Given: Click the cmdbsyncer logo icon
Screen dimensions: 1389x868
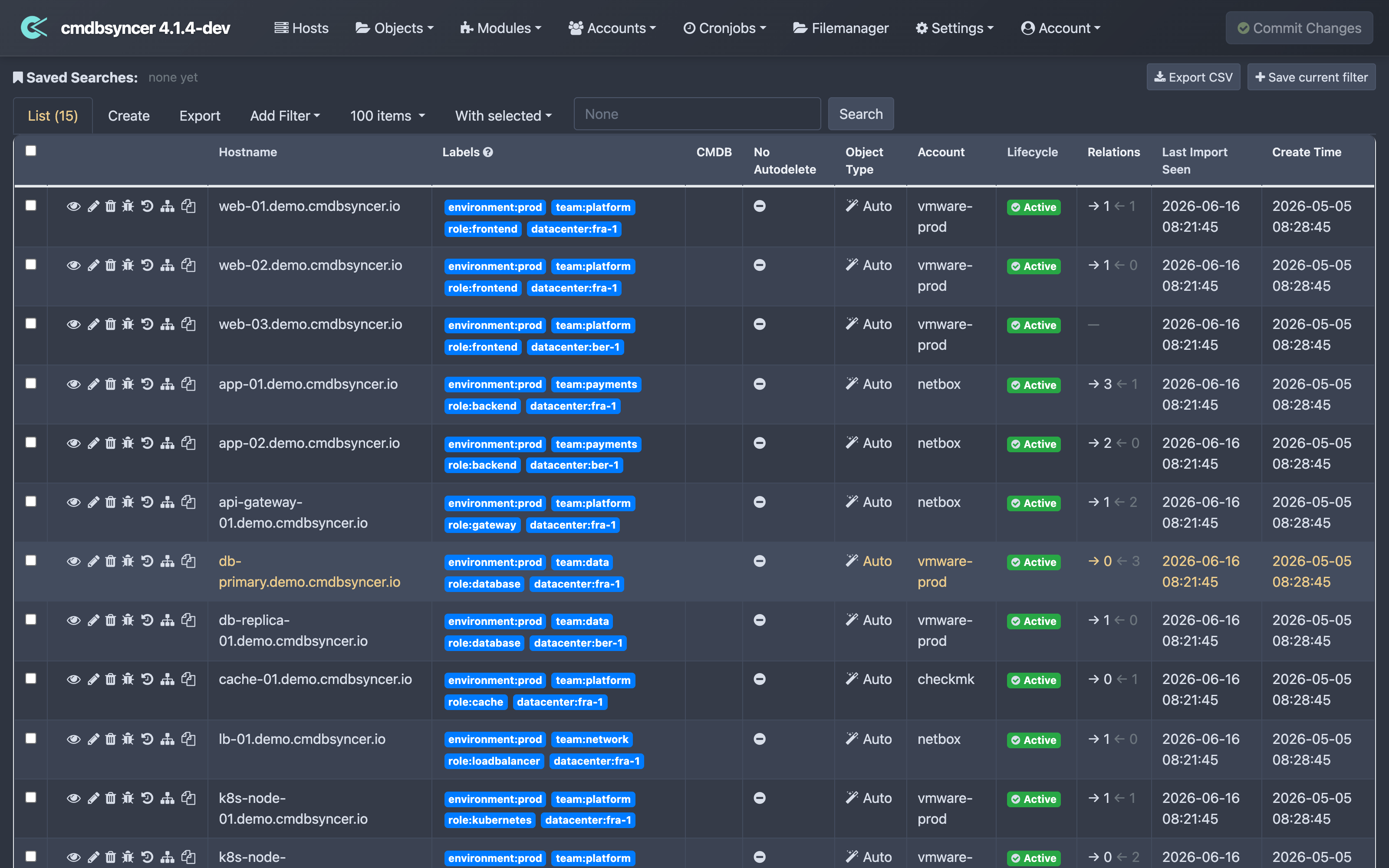Looking at the screenshot, I should 34,27.
